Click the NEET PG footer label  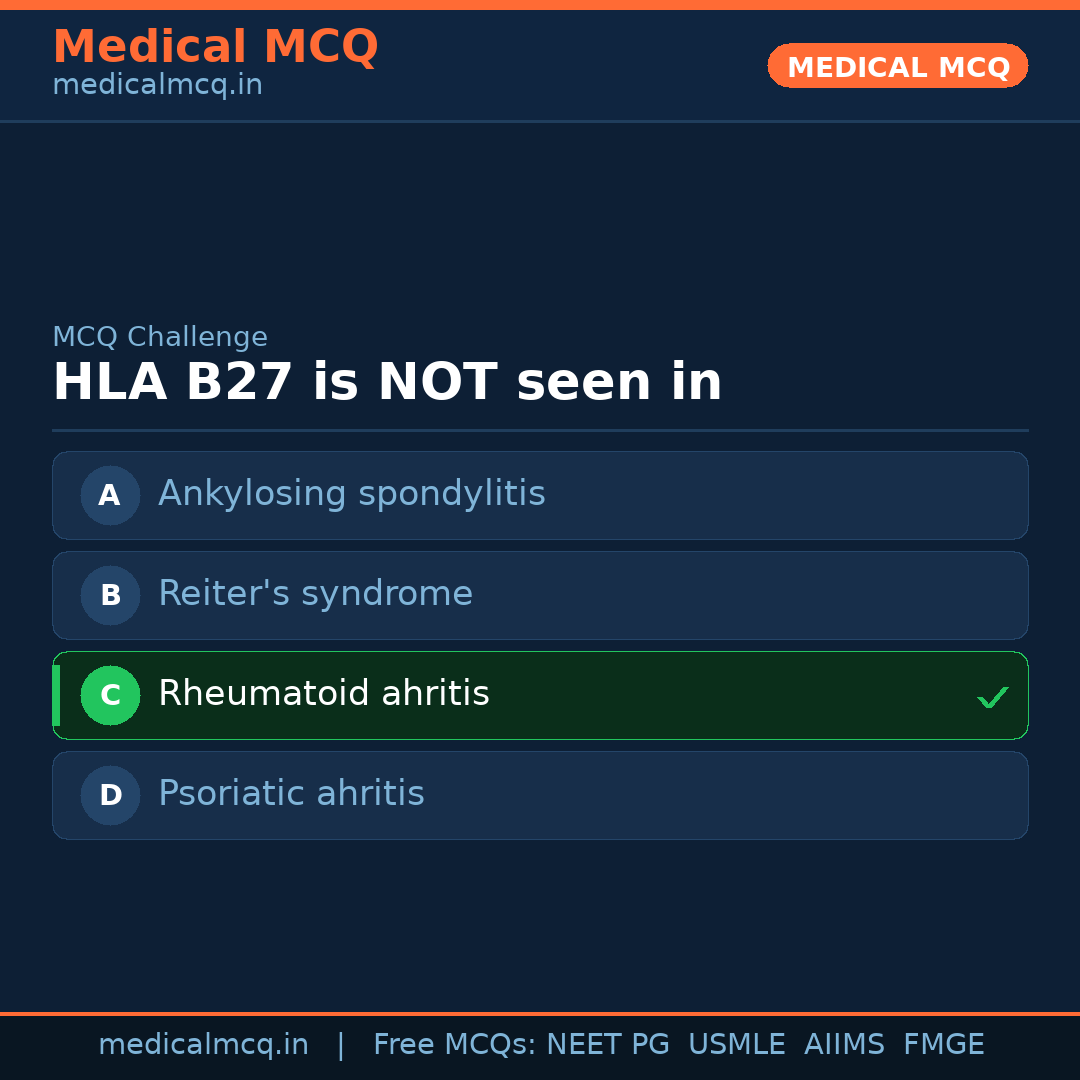point(608,1045)
